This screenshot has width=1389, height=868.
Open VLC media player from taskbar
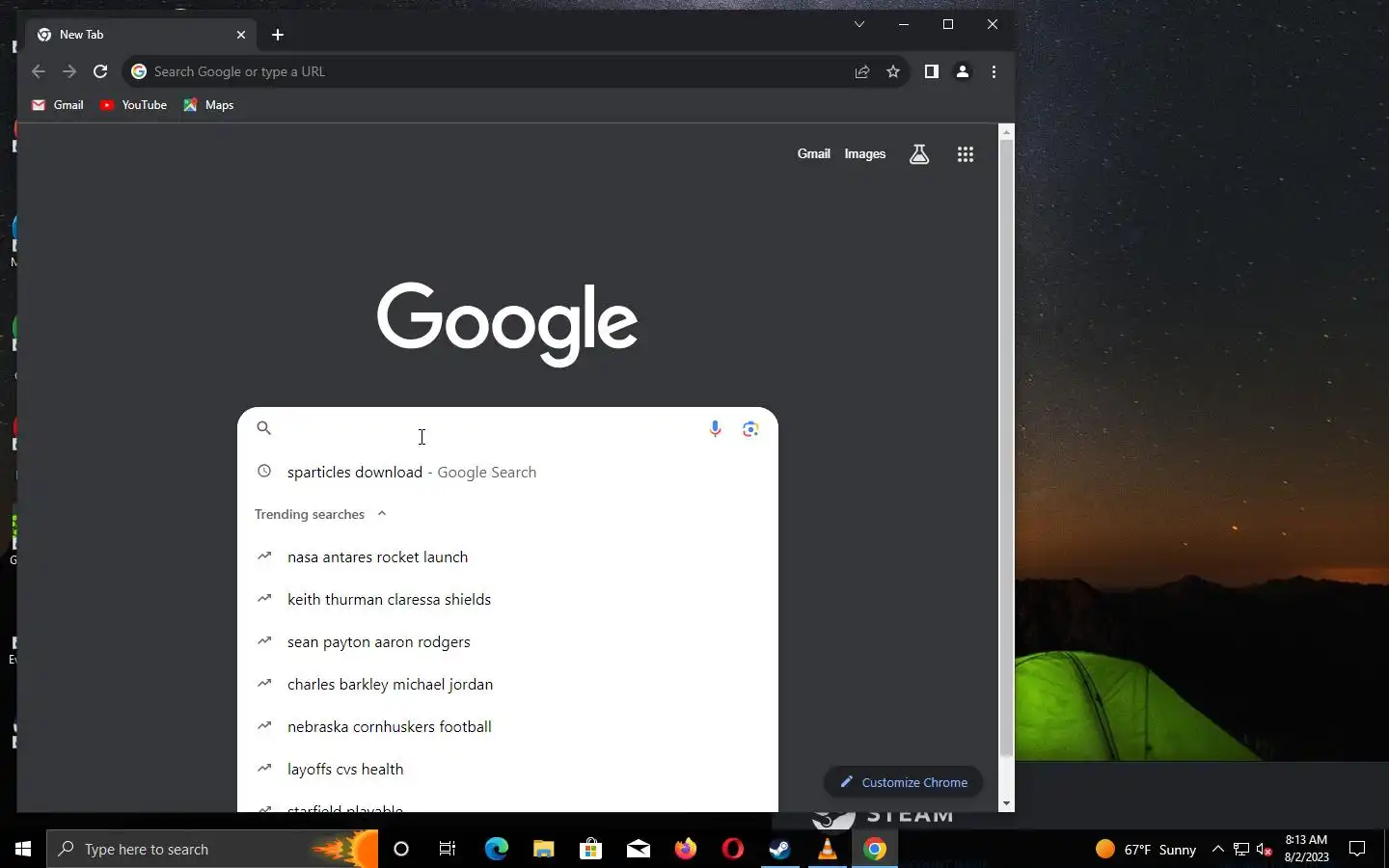pos(827,849)
